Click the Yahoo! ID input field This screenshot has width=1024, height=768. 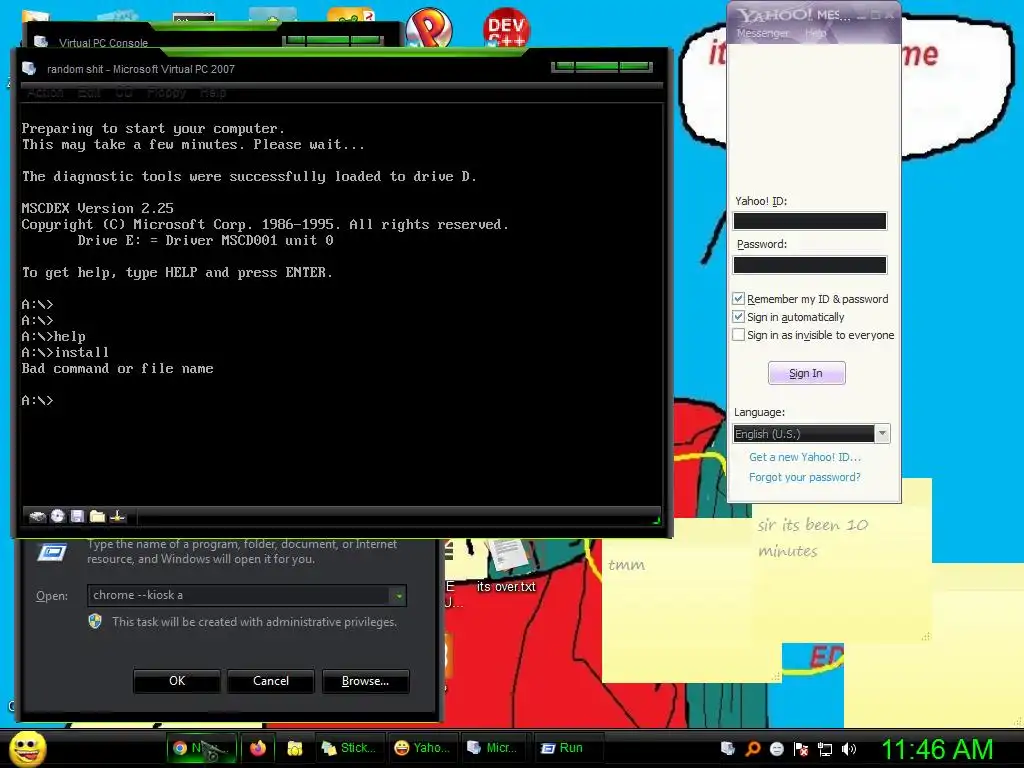(810, 221)
